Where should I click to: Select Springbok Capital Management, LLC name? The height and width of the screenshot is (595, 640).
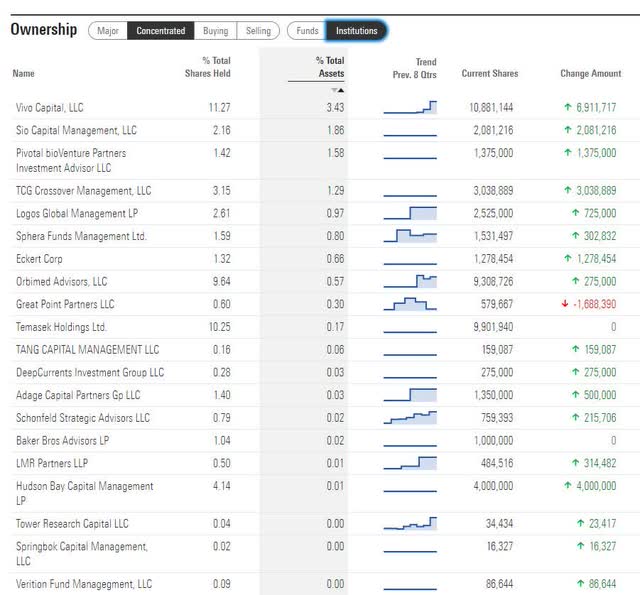click(x=82, y=554)
